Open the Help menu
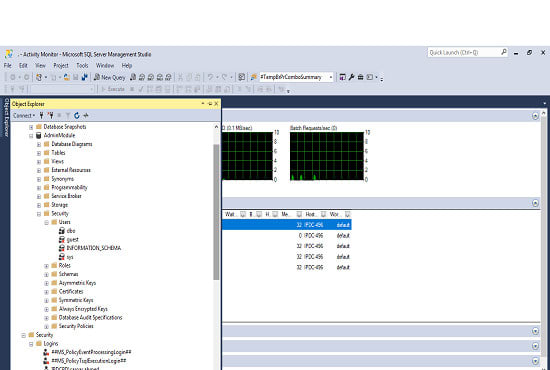This screenshot has width=550, height=370. pos(127,66)
